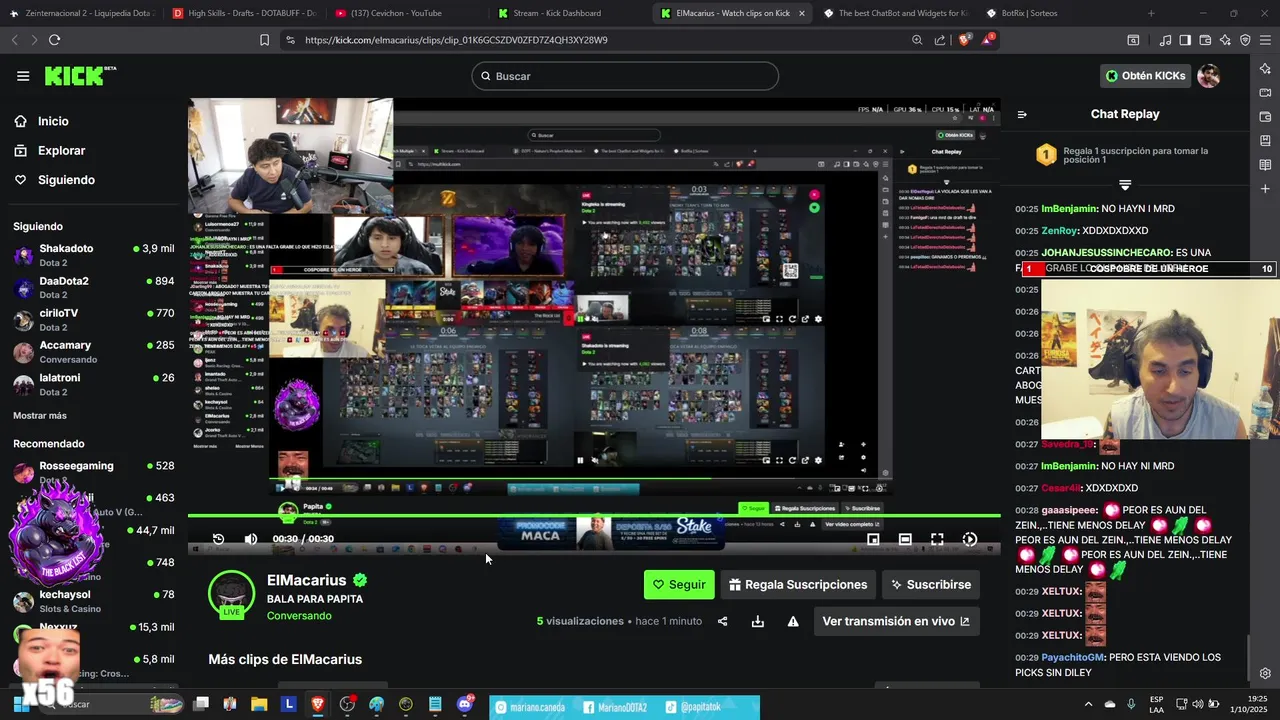The image size is (1280, 720).
Task: Report the clip with the warning icon
Action: [793, 621]
